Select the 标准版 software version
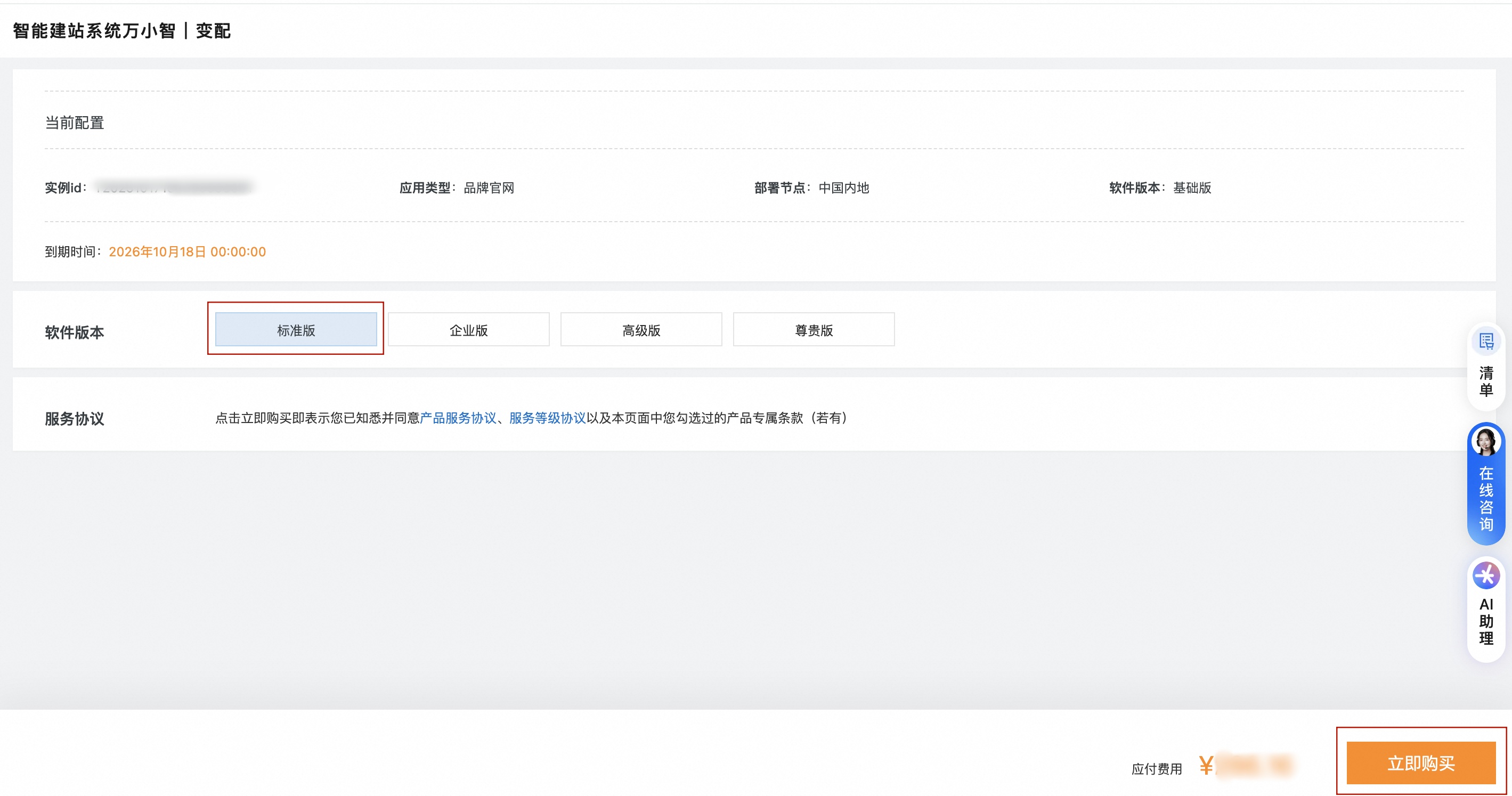This screenshot has width=1512, height=796. (296, 330)
